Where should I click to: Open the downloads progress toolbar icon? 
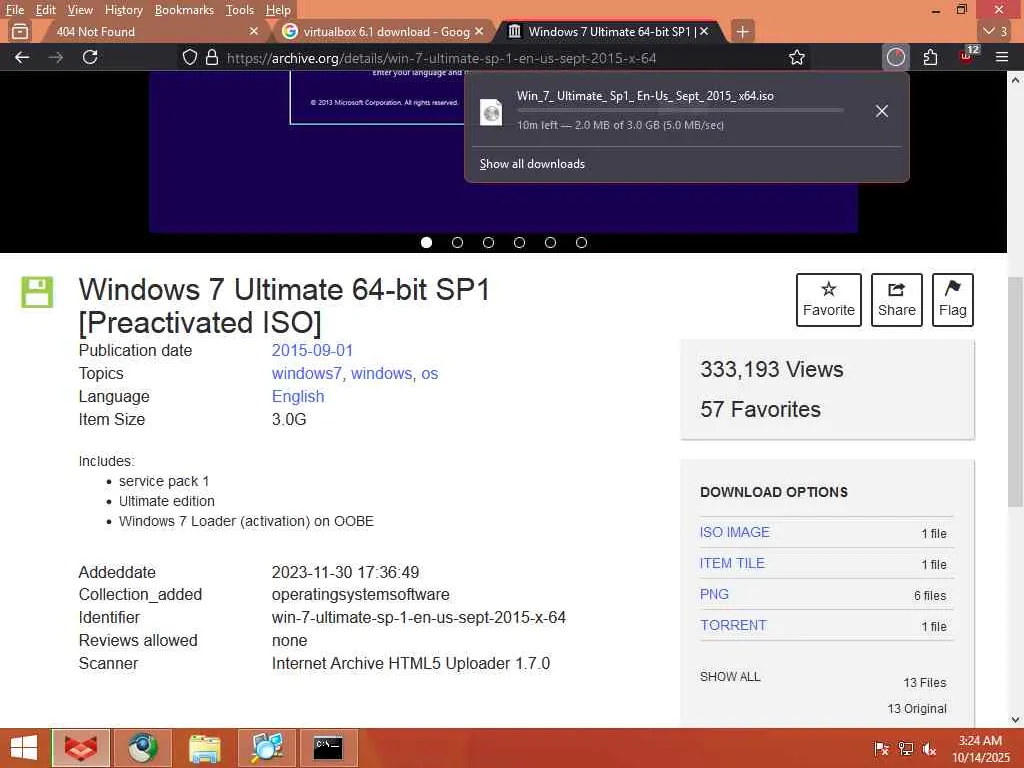(896, 57)
